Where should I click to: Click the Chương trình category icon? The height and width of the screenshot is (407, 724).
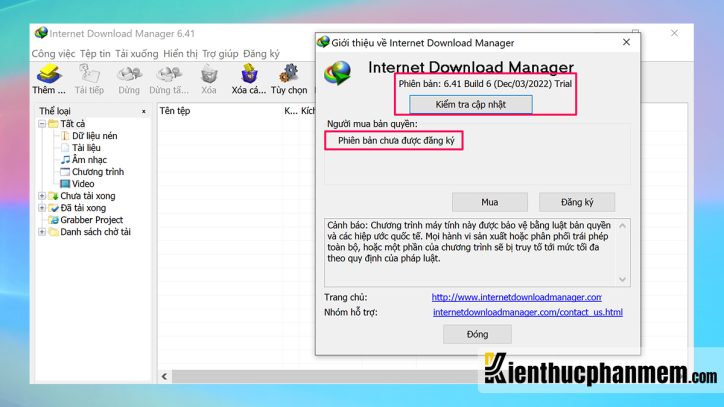coord(65,172)
